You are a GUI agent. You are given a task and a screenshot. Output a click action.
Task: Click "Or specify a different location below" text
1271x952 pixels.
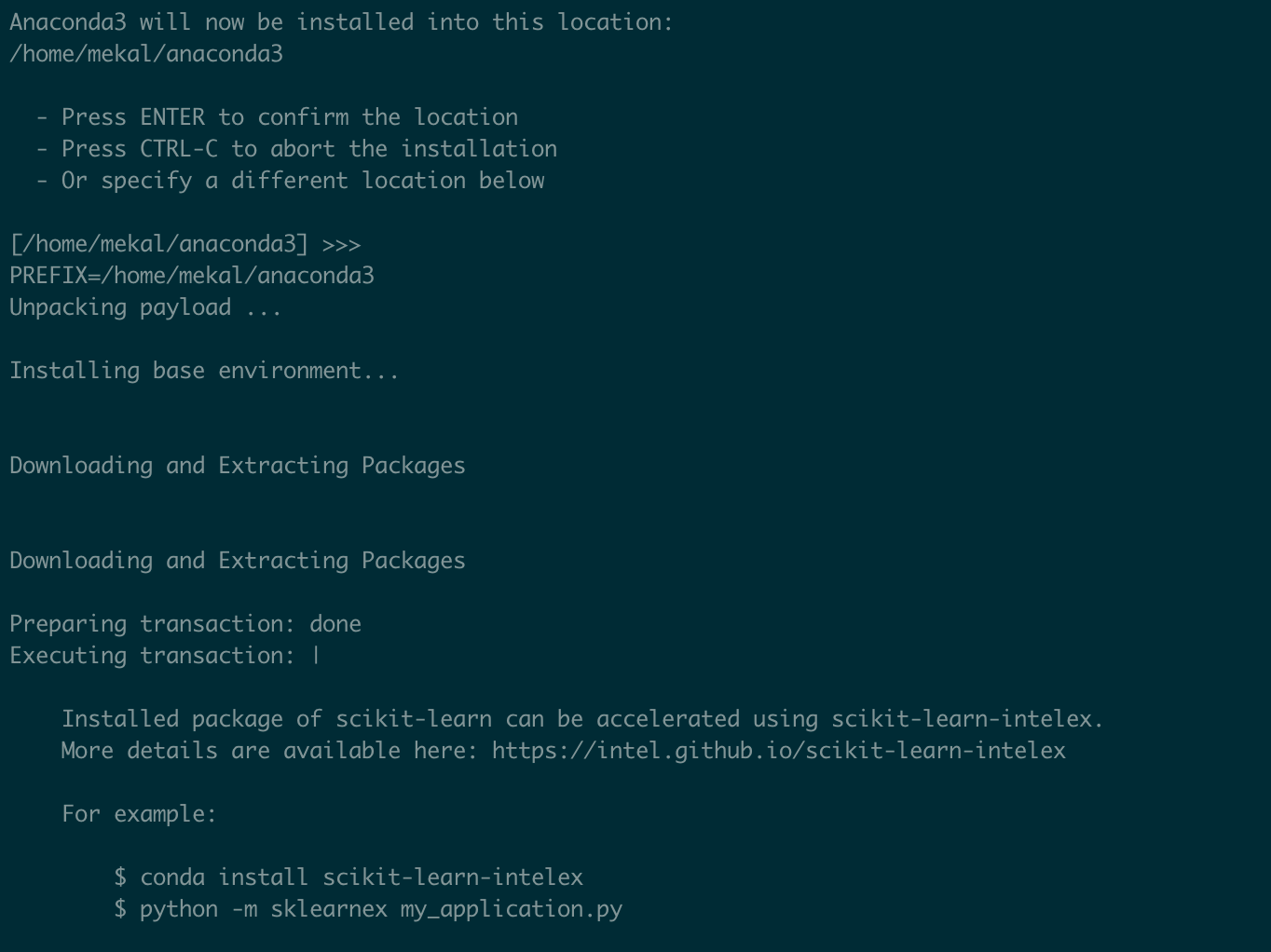302,181
